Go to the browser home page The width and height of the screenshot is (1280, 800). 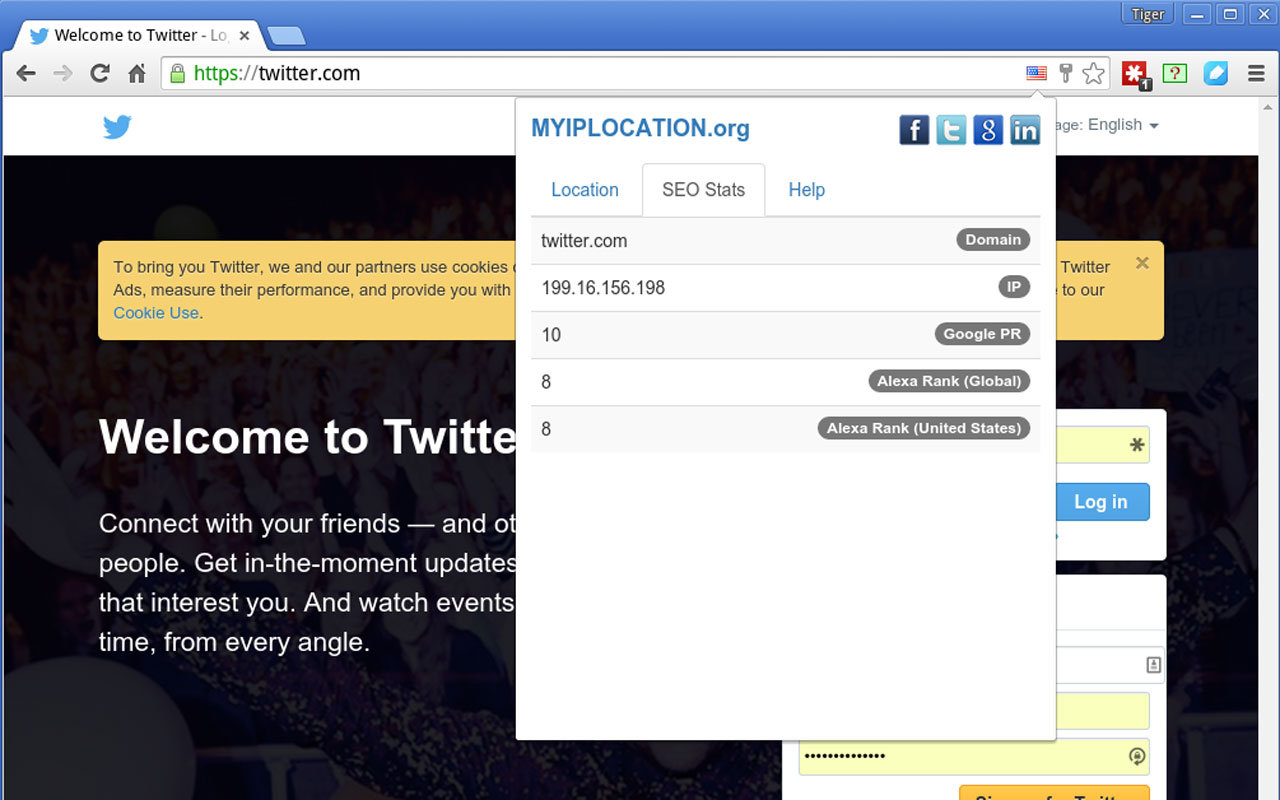137,73
